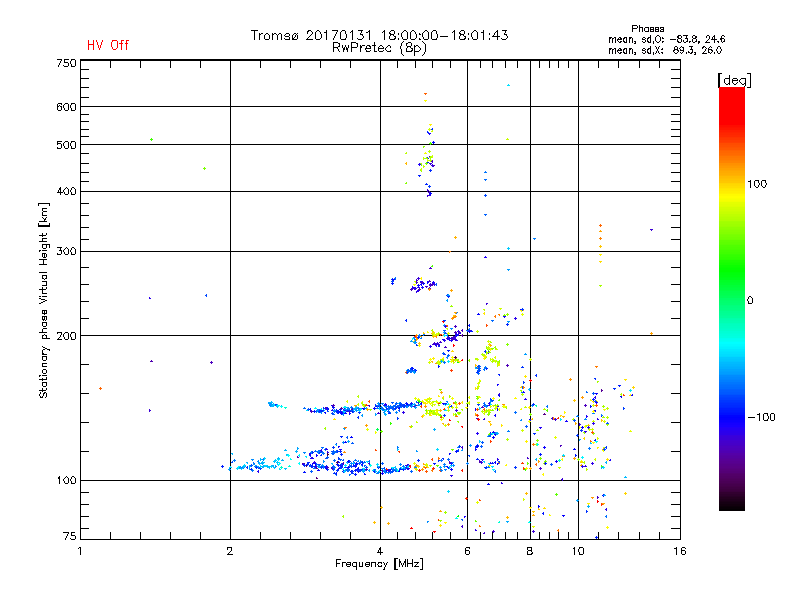
Task: Click the y-axis label '600'
Action: coord(66,107)
